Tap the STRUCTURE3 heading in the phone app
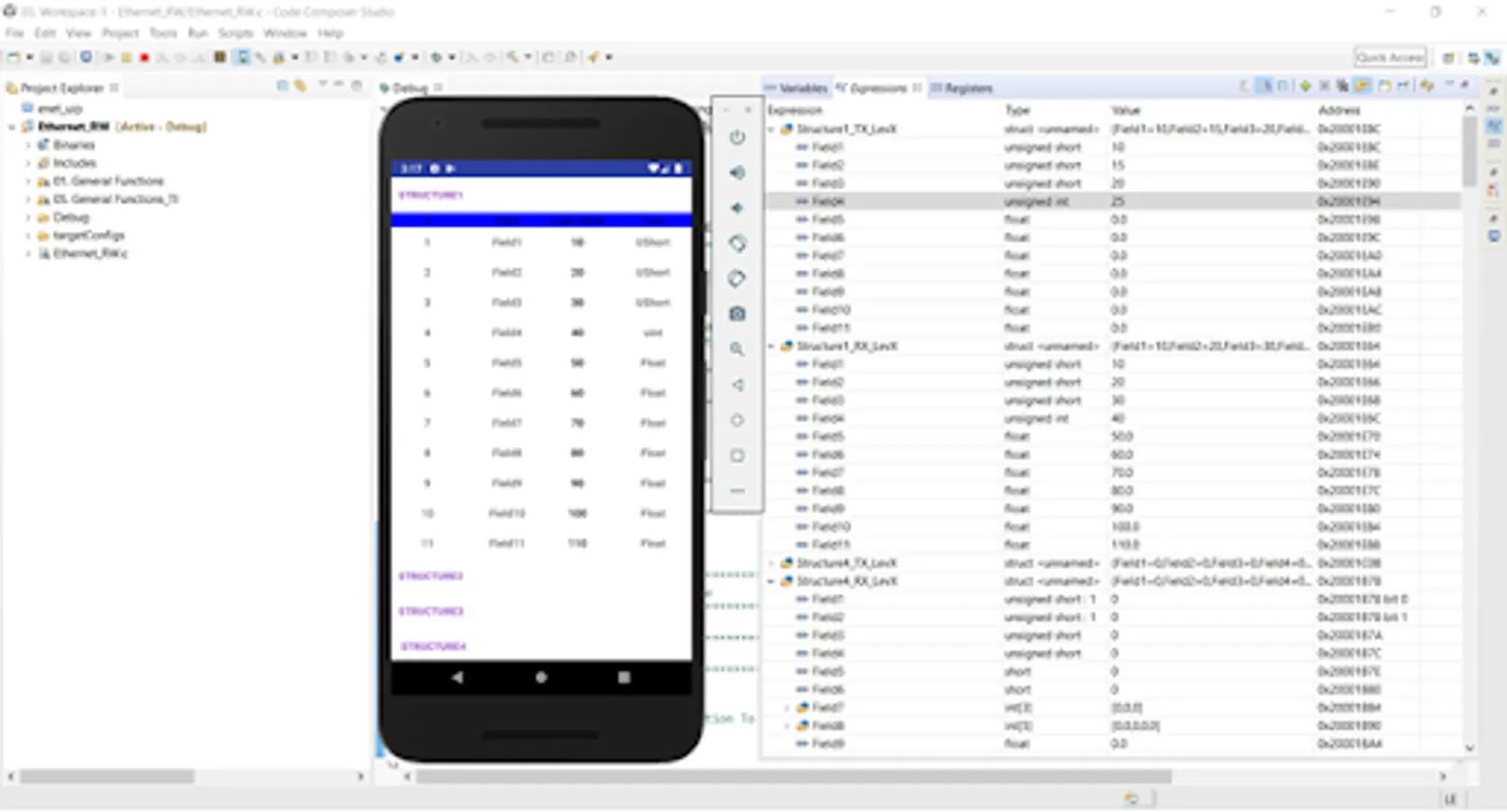The image size is (1507, 812). pyautogui.click(x=431, y=611)
